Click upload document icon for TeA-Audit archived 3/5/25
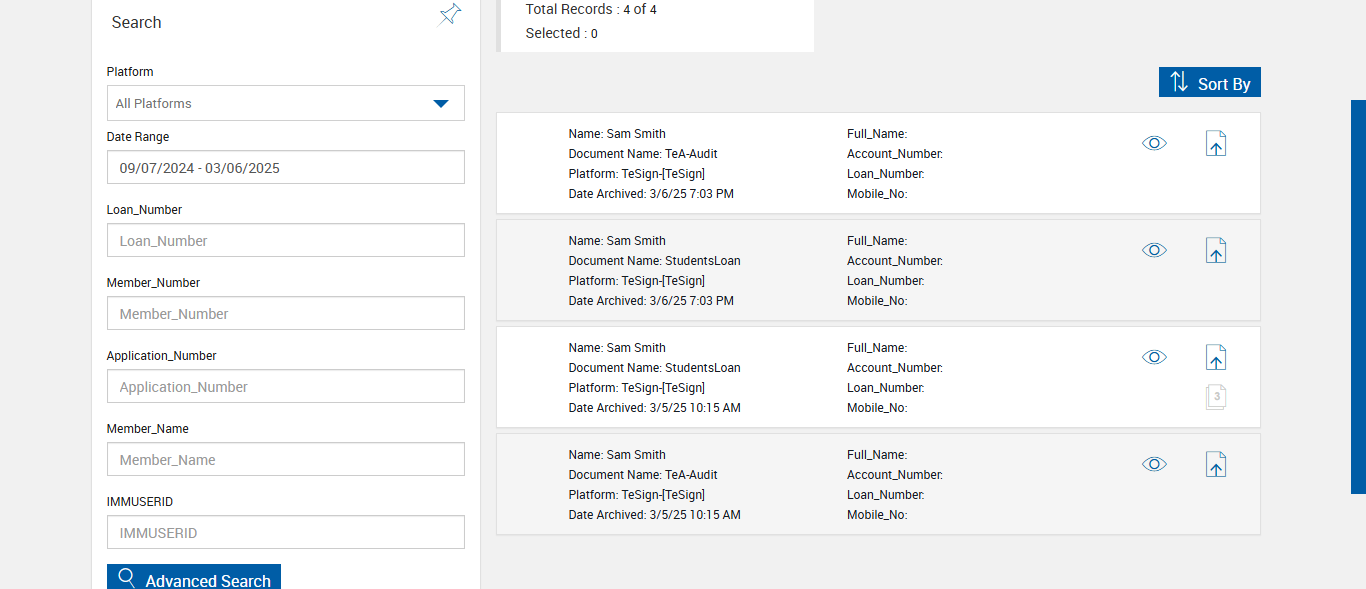The image size is (1366, 589). point(1215,465)
